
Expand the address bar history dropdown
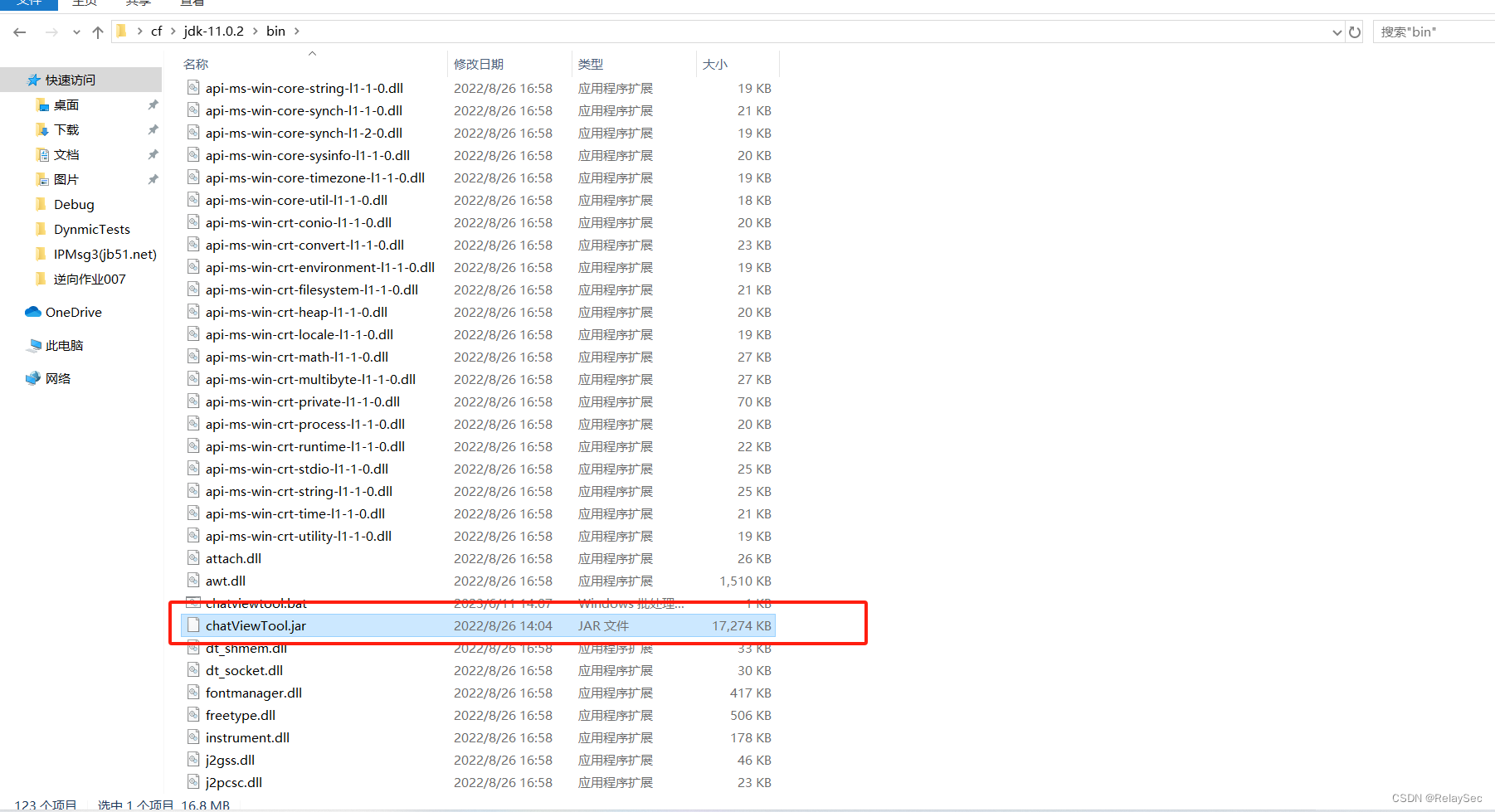pyautogui.click(x=1337, y=32)
